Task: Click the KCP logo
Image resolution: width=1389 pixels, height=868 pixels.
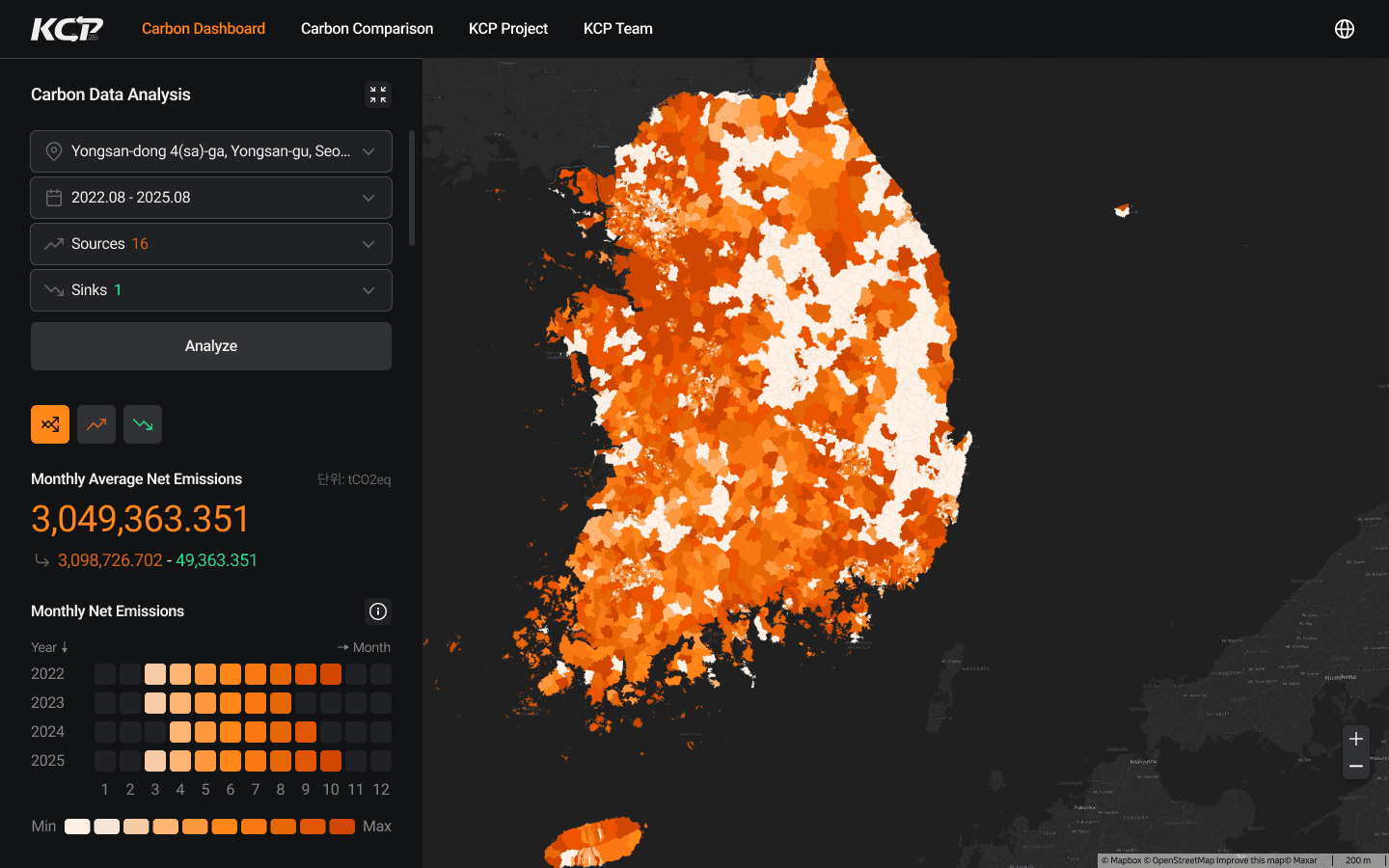Action: pos(67,29)
